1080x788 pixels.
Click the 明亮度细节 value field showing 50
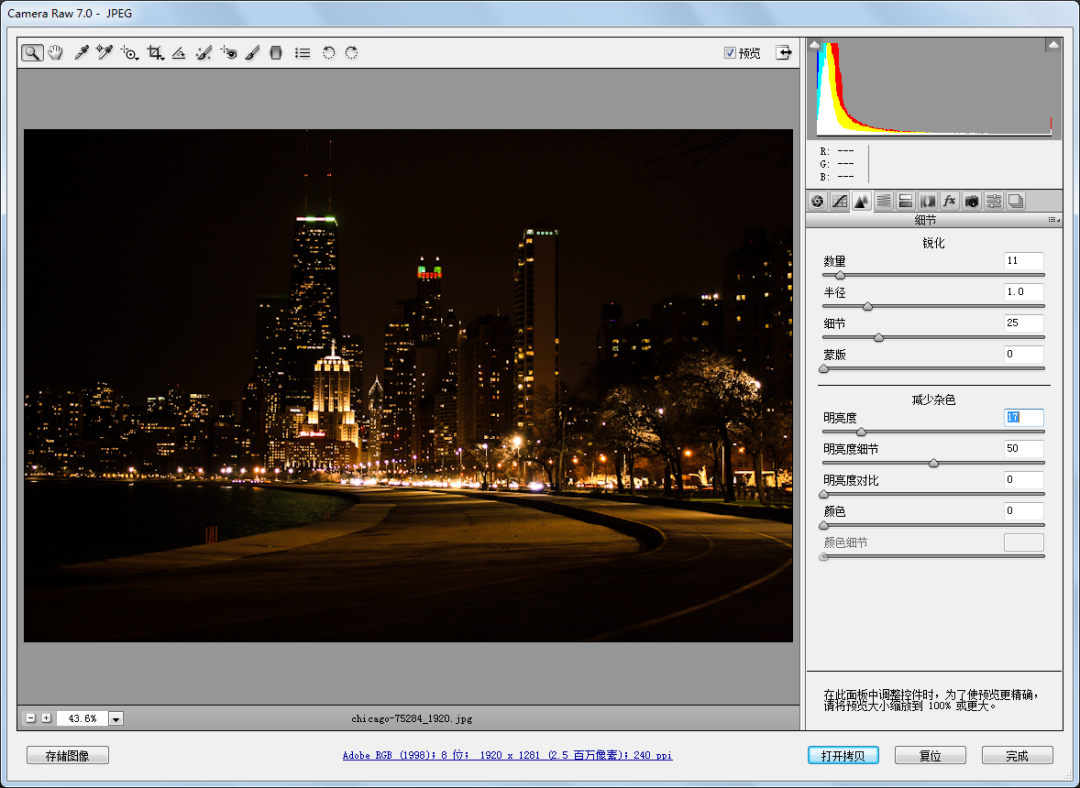click(1024, 448)
